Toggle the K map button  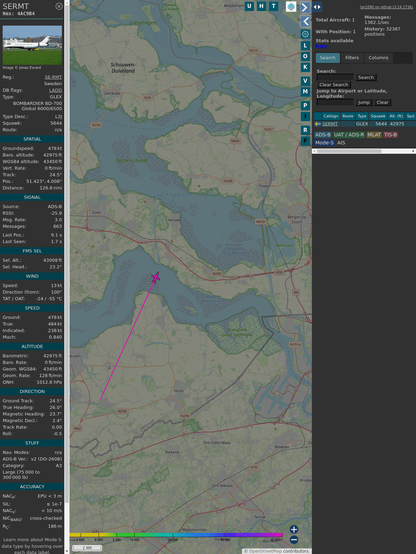[x=305, y=67]
